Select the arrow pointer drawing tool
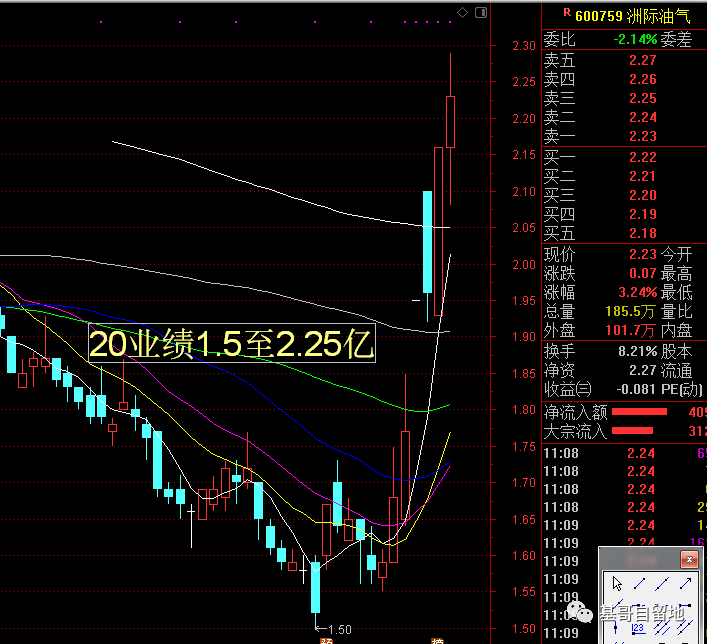 point(617,584)
